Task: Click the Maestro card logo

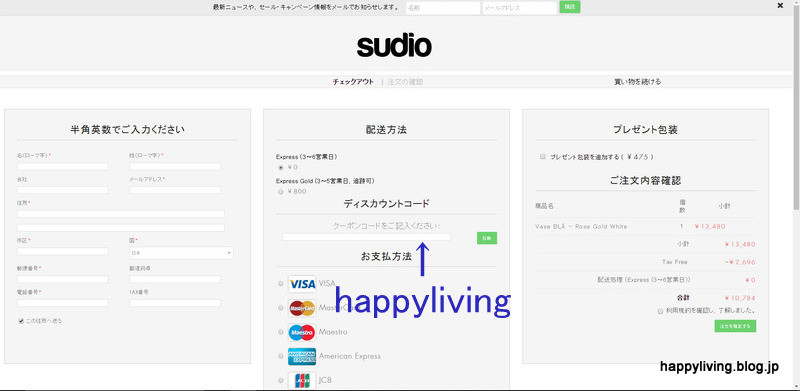Action: (x=302, y=332)
